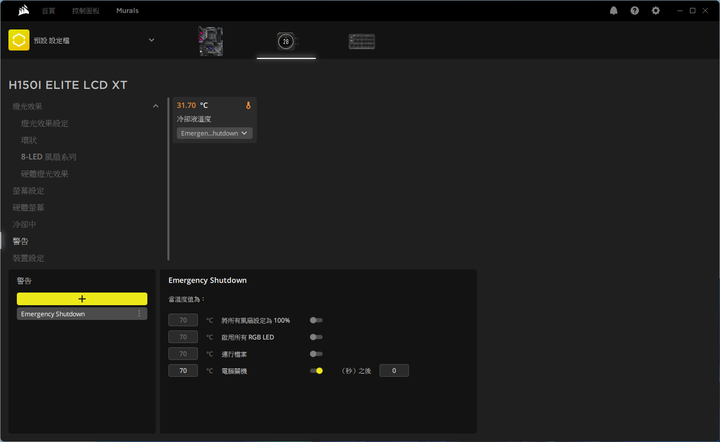Open the profile selector dropdown chevron
The width and height of the screenshot is (720, 442).
click(x=152, y=40)
